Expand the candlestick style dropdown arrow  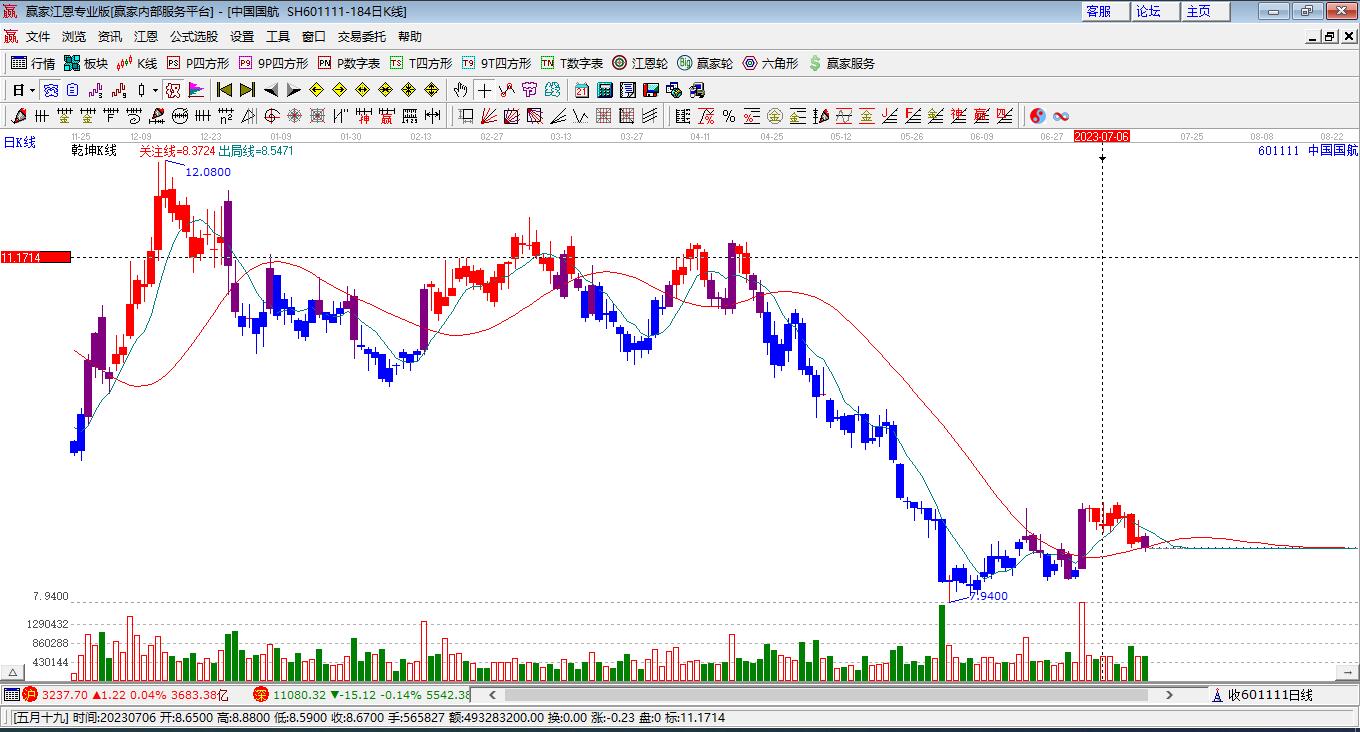coord(155,90)
